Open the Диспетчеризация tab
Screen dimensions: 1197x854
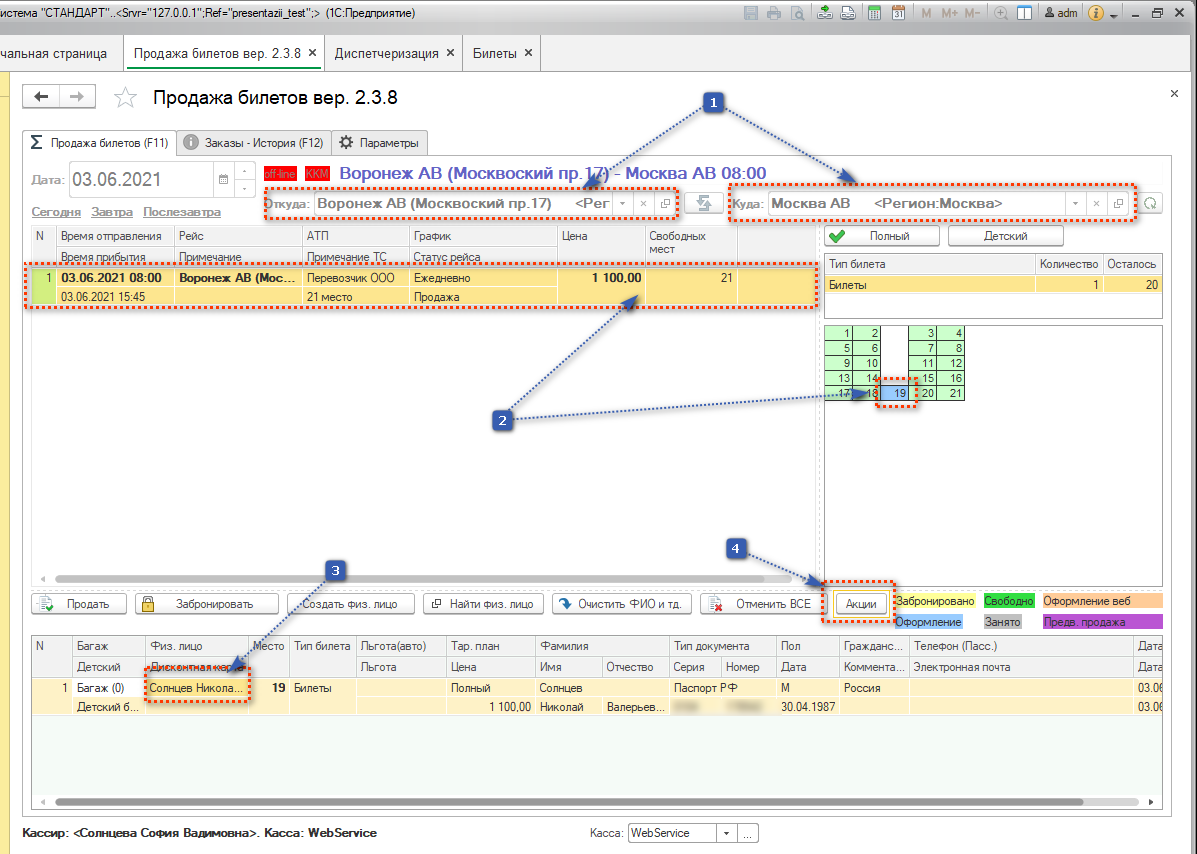point(387,53)
